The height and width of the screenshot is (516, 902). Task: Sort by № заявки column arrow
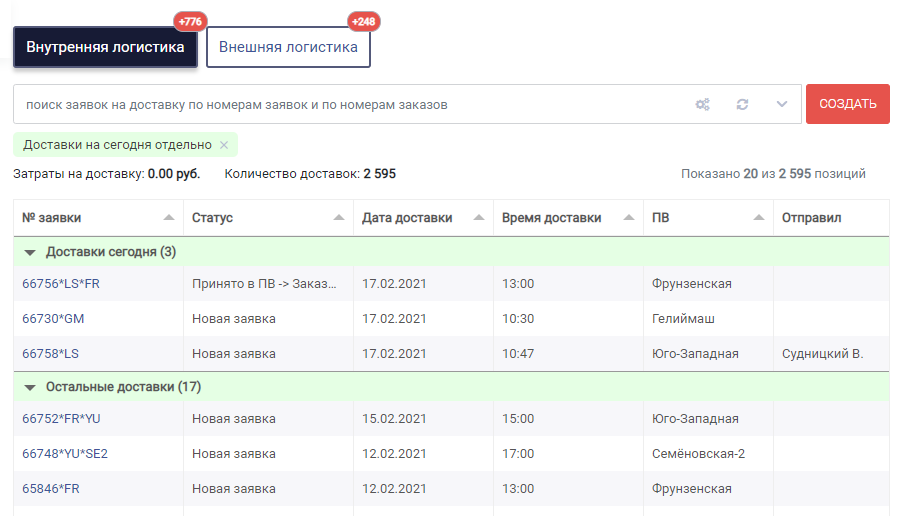pyautogui.click(x=169, y=217)
